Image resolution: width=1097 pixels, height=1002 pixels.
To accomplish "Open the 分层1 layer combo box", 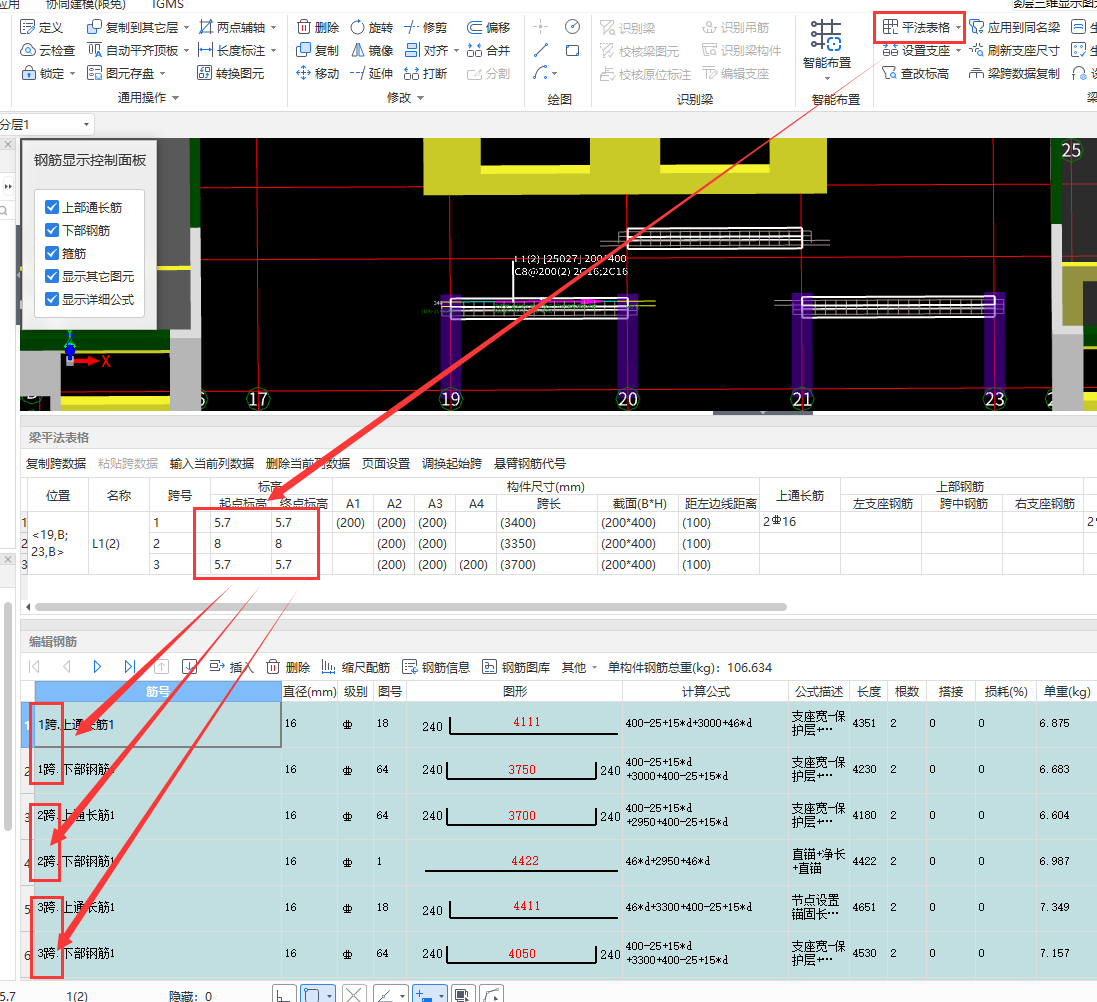I will [x=46, y=125].
